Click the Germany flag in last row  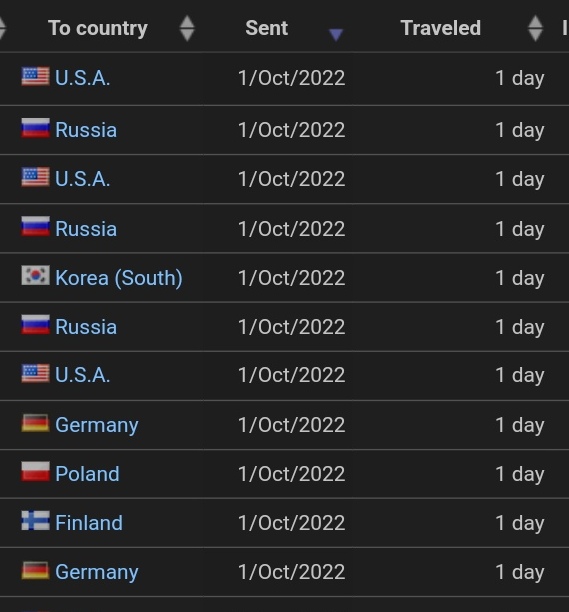click(36, 570)
